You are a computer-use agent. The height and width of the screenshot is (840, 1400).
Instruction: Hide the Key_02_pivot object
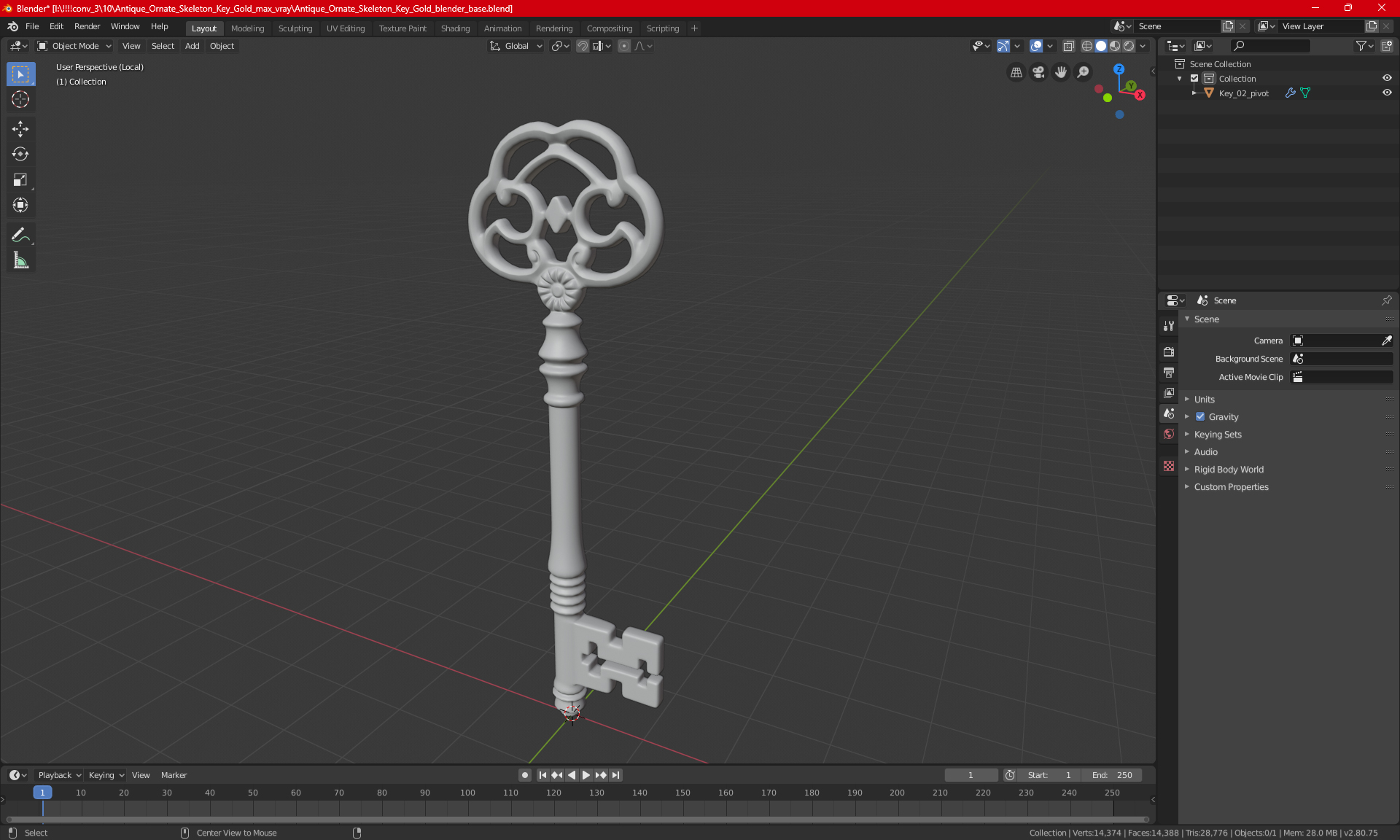pos(1387,93)
